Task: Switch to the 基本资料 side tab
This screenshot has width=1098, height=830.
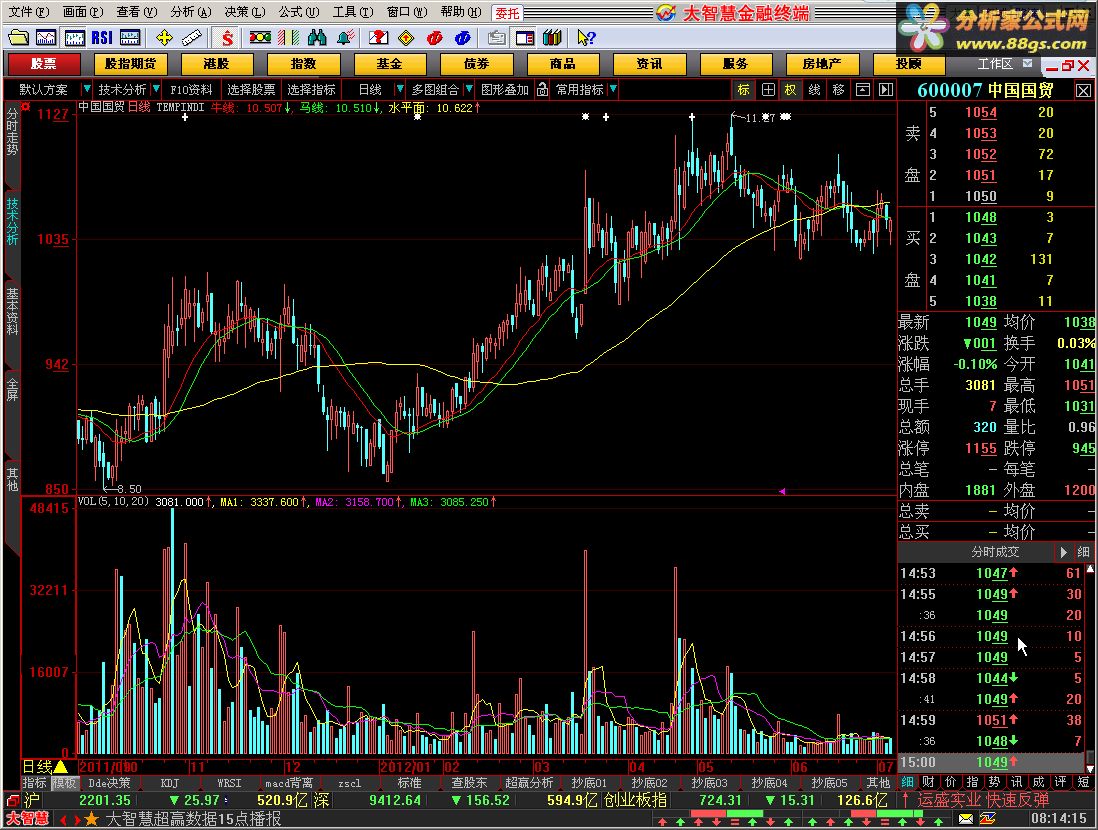Action: click(12, 312)
